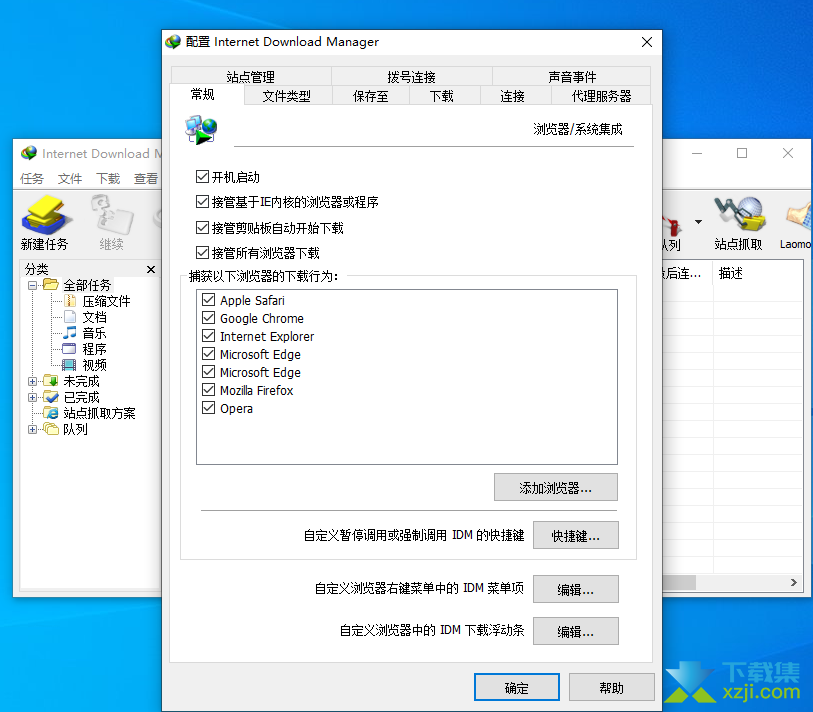The width and height of the screenshot is (813, 712).
Task: Uncheck the second Microsoft Edge entry
Action: point(208,372)
